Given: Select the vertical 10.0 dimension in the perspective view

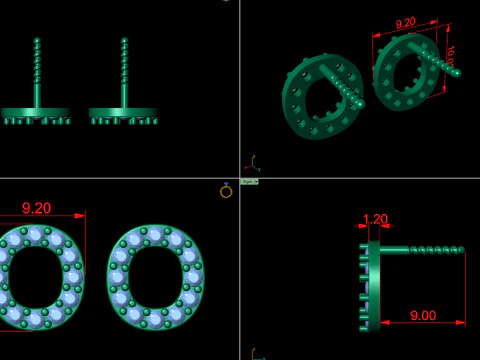Looking at the screenshot, I should click(450, 56).
